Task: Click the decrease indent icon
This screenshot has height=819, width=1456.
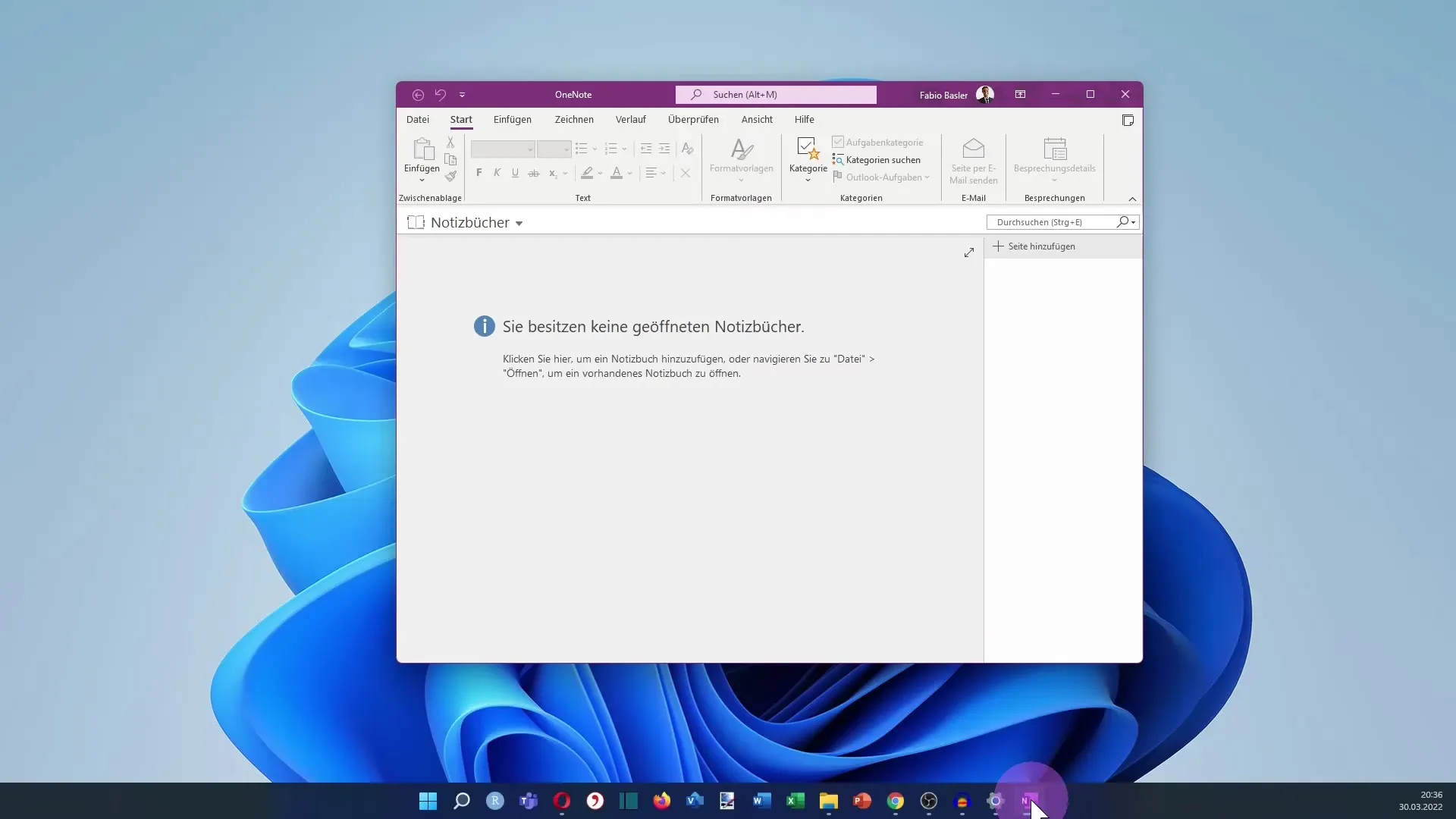Action: point(646,149)
